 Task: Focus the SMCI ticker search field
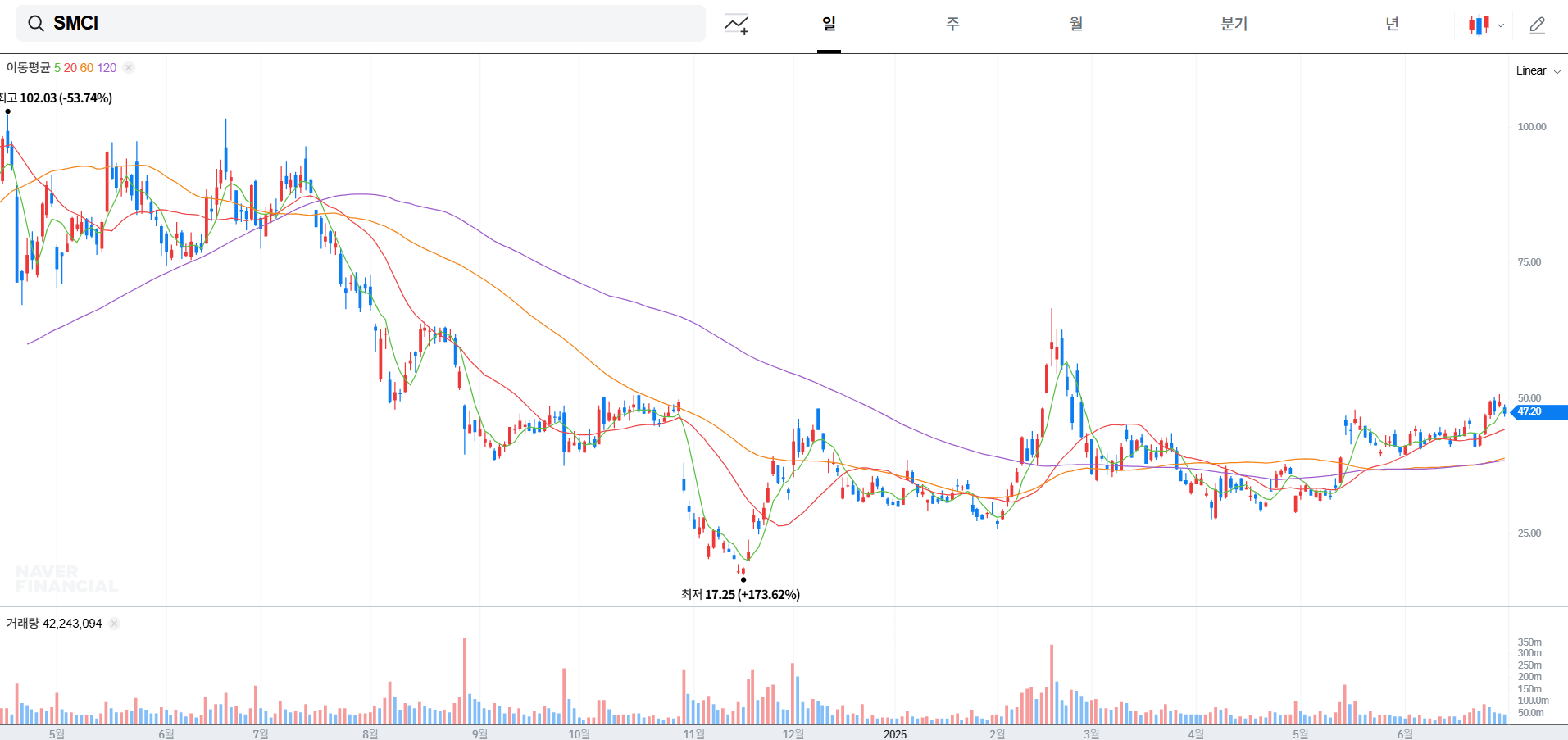361,24
